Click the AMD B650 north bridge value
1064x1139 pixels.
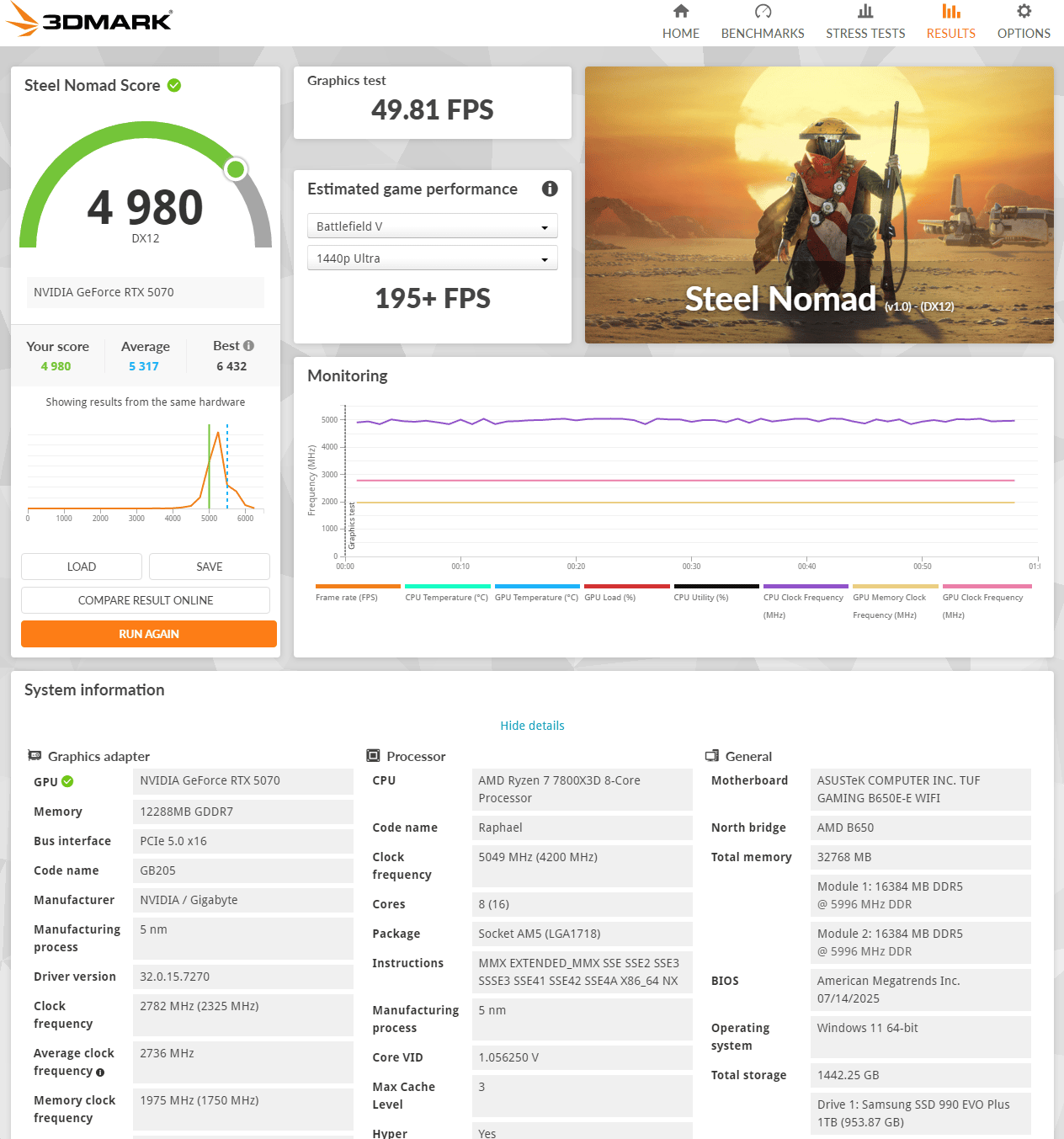pos(921,828)
